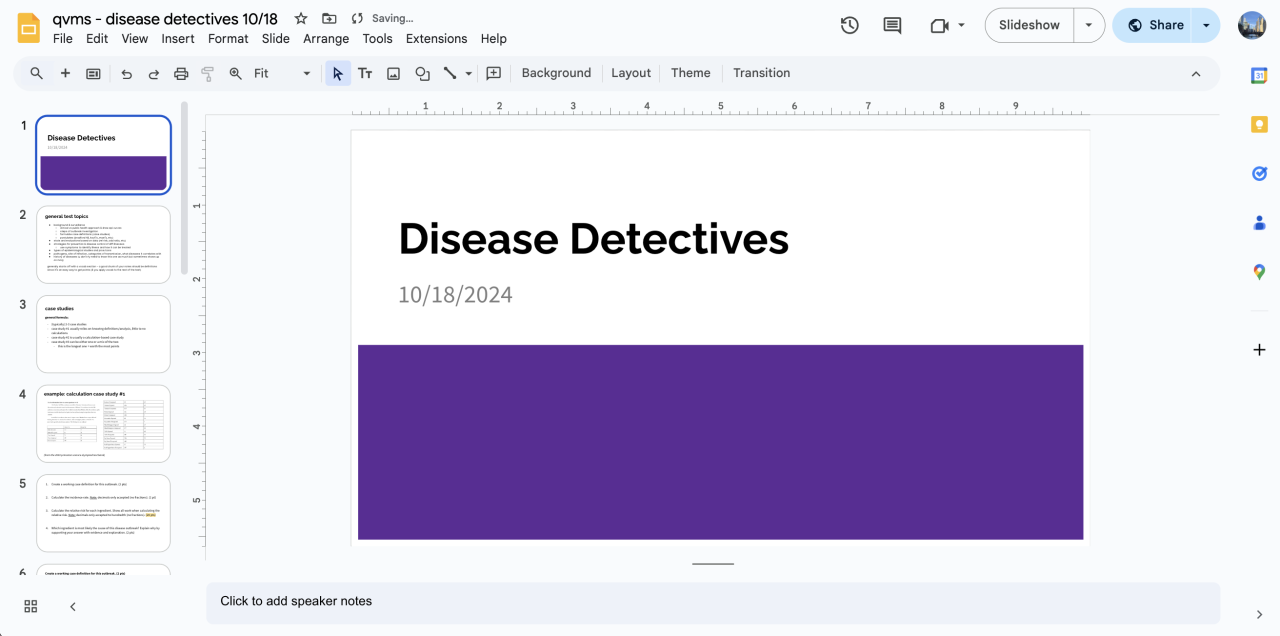
Task: Star this presentation
Action: (300, 18)
